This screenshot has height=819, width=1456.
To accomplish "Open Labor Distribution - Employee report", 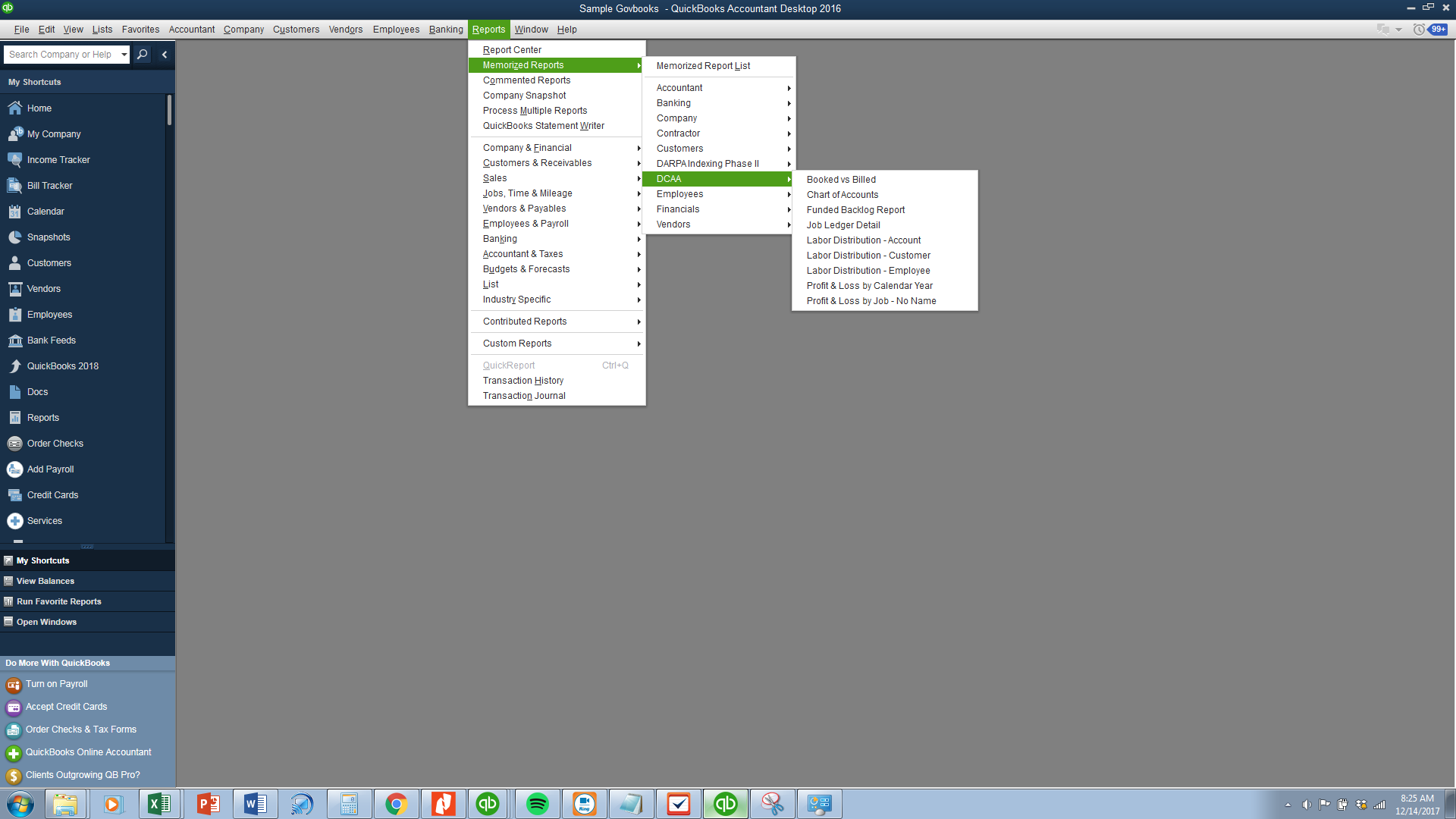I will (884, 271).
